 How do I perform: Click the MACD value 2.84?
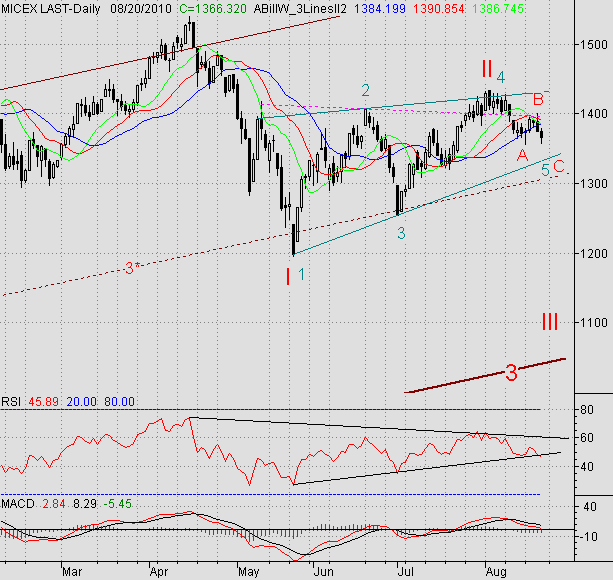(x=54, y=504)
